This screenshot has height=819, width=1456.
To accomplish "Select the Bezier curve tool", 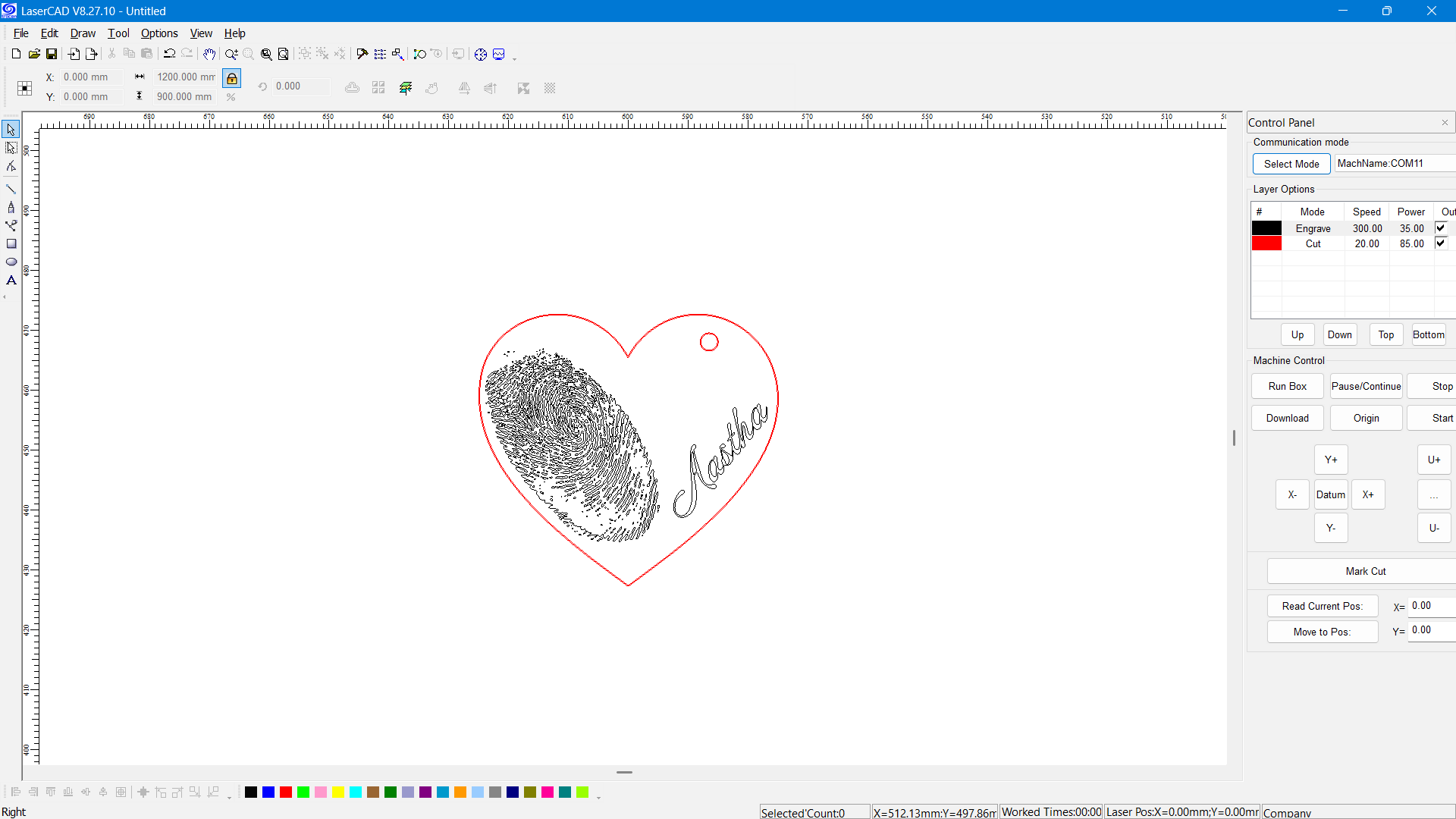I will tap(11, 225).
